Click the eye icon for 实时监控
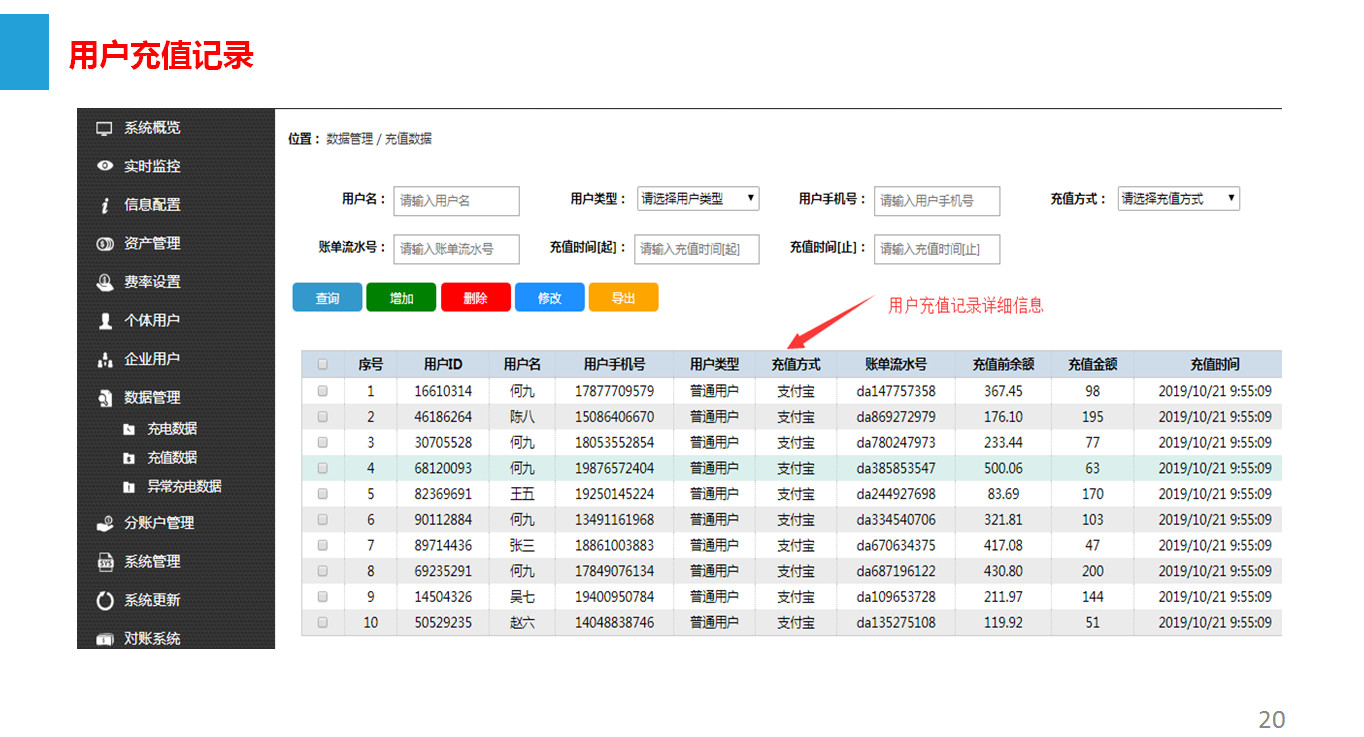The height and width of the screenshot is (737, 1364). click(x=104, y=167)
